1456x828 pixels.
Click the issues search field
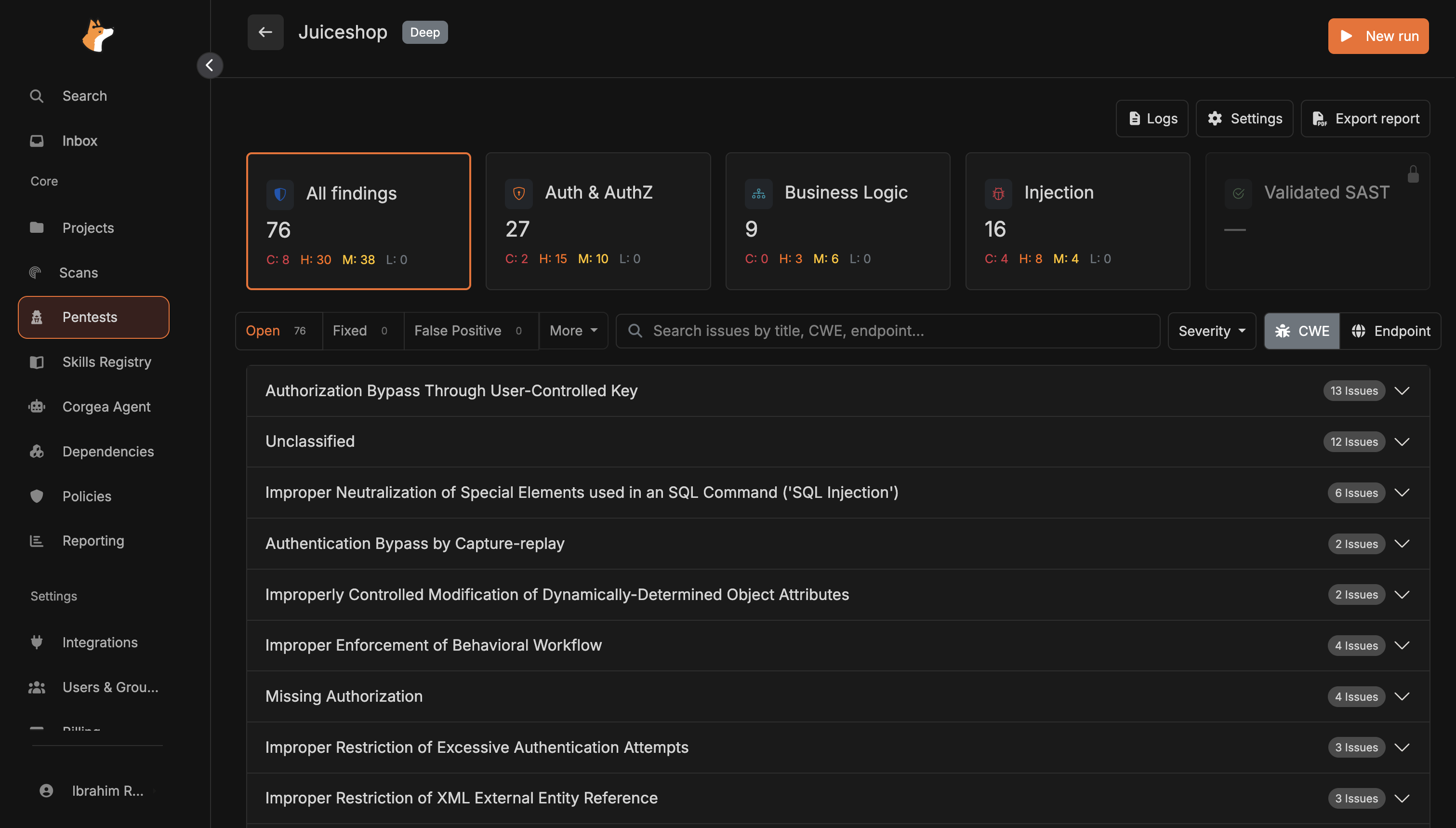[x=887, y=331]
